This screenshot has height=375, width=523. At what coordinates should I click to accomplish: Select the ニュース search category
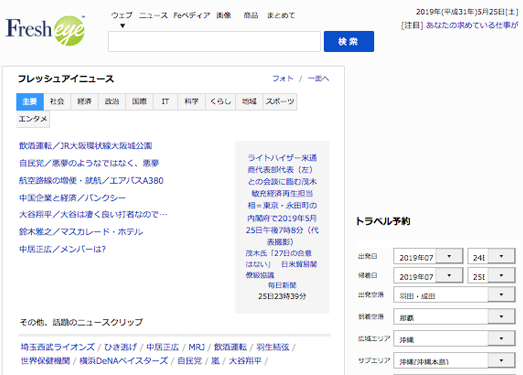click(153, 15)
